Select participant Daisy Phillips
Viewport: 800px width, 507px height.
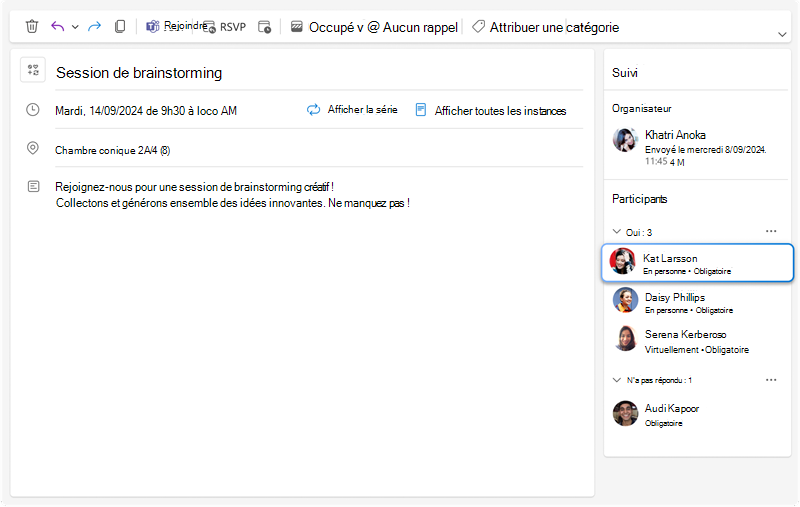point(697,302)
